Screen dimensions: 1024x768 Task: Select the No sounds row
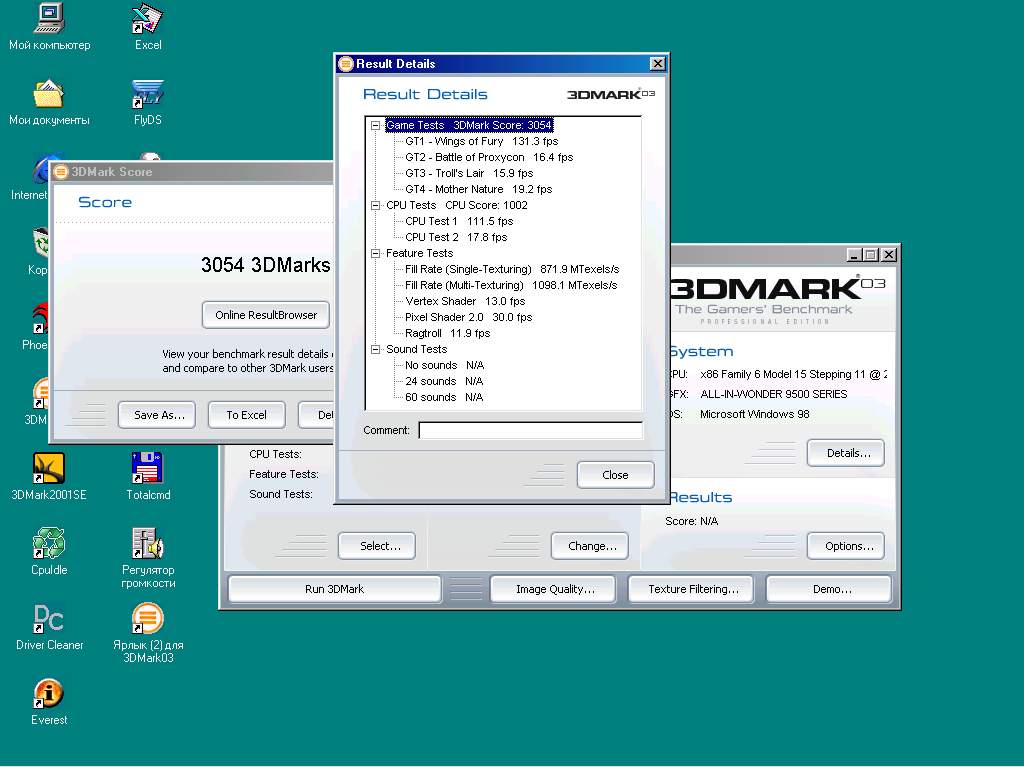click(444, 365)
